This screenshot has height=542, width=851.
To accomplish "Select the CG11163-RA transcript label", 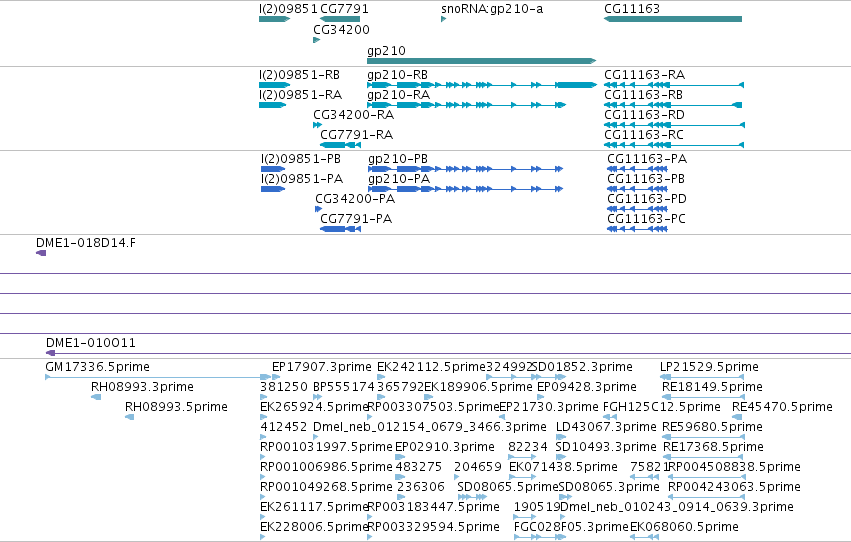I will (x=644, y=74).
